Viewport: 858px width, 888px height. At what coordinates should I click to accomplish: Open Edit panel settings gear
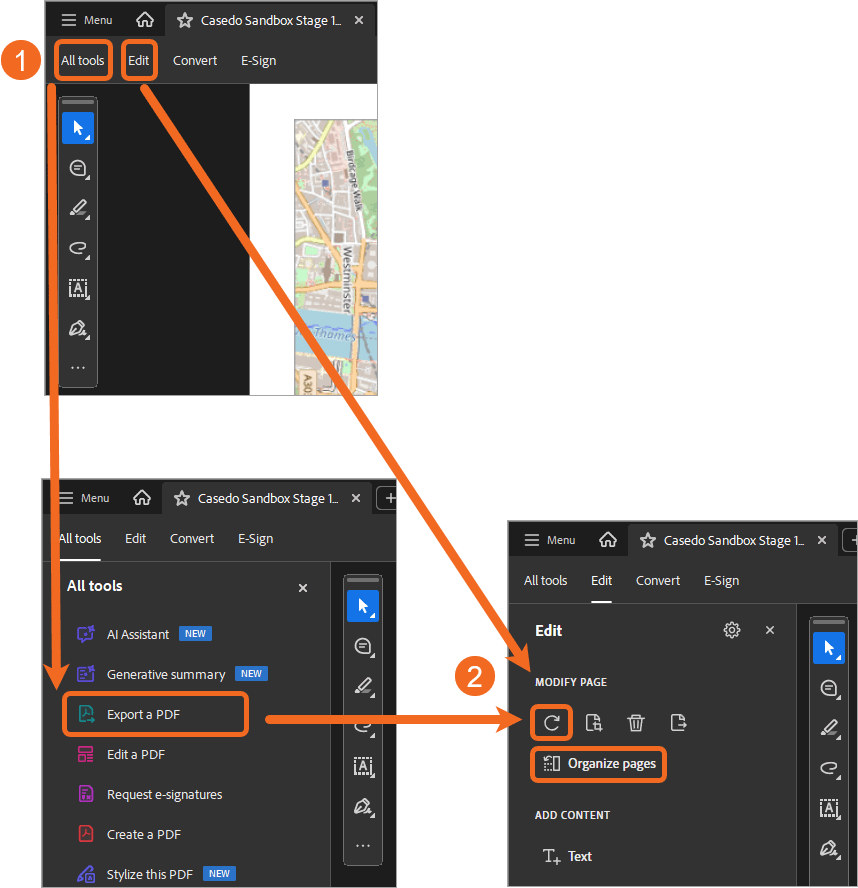tap(732, 630)
